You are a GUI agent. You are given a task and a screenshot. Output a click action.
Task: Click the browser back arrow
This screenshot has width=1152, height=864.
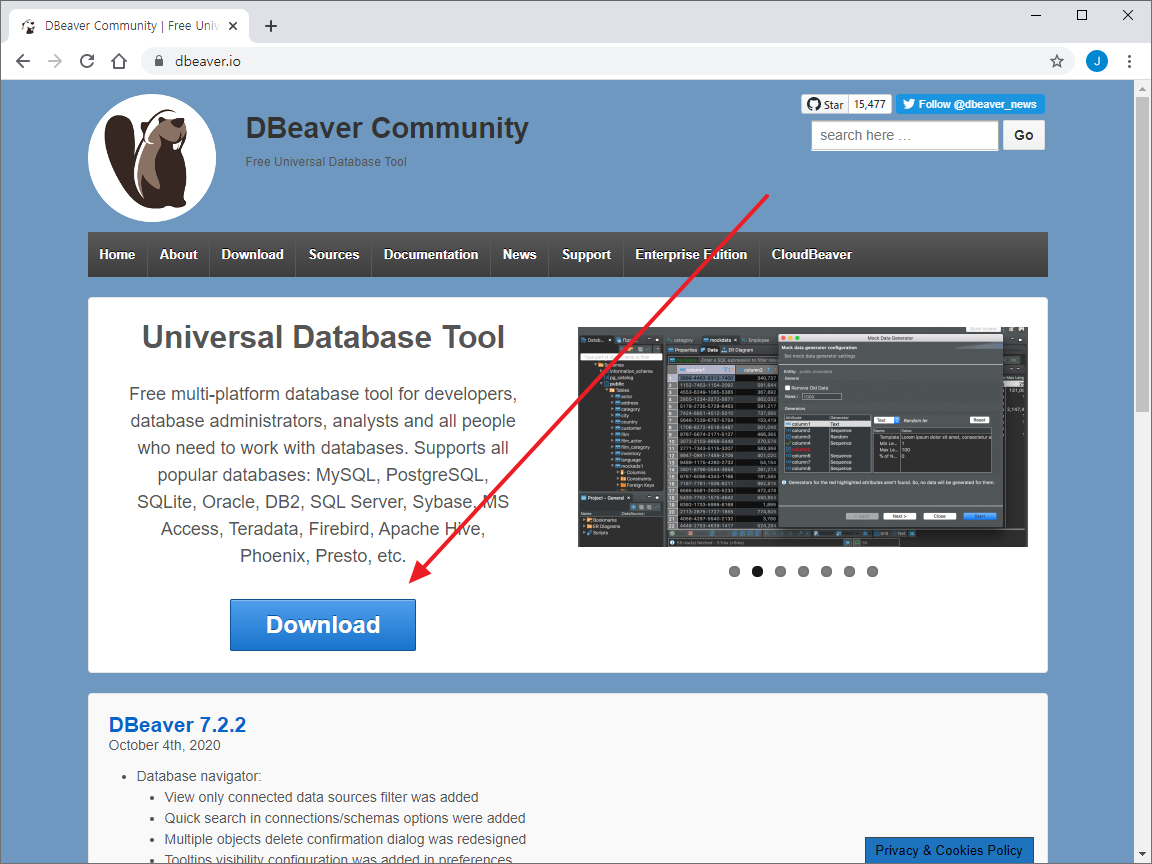tap(23, 61)
